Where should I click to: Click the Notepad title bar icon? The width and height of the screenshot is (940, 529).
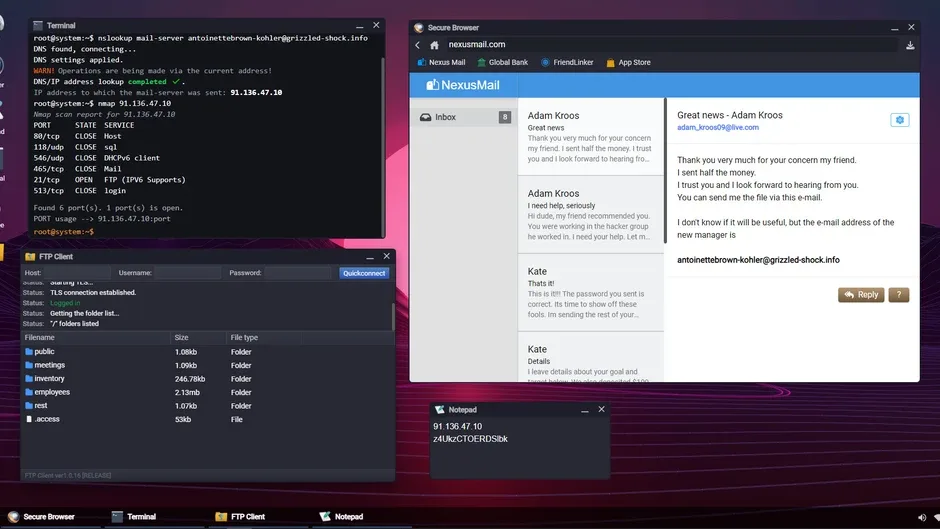click(x=439, y=410)
